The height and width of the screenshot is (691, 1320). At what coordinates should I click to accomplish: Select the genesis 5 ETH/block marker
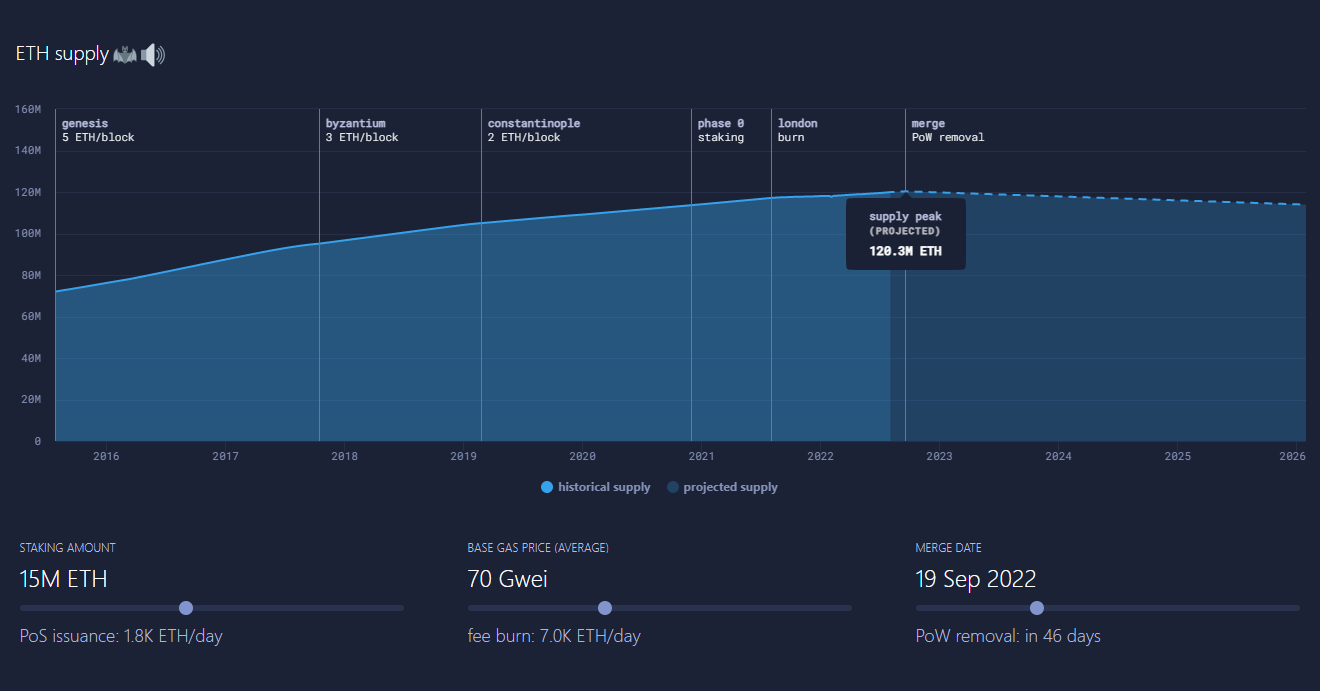tap(97, 130)
